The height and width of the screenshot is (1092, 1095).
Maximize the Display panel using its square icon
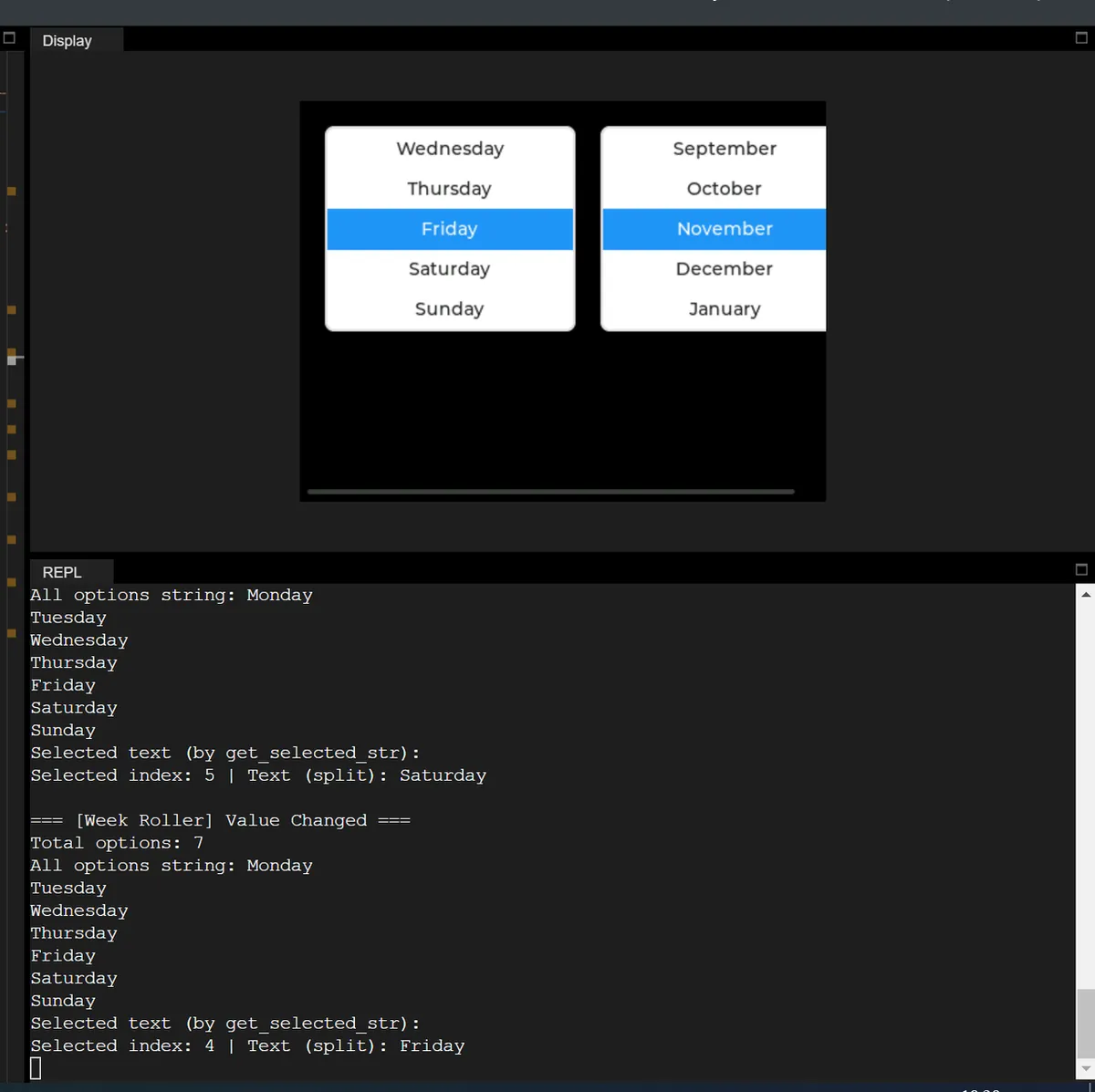click(x=1081, y=38)
